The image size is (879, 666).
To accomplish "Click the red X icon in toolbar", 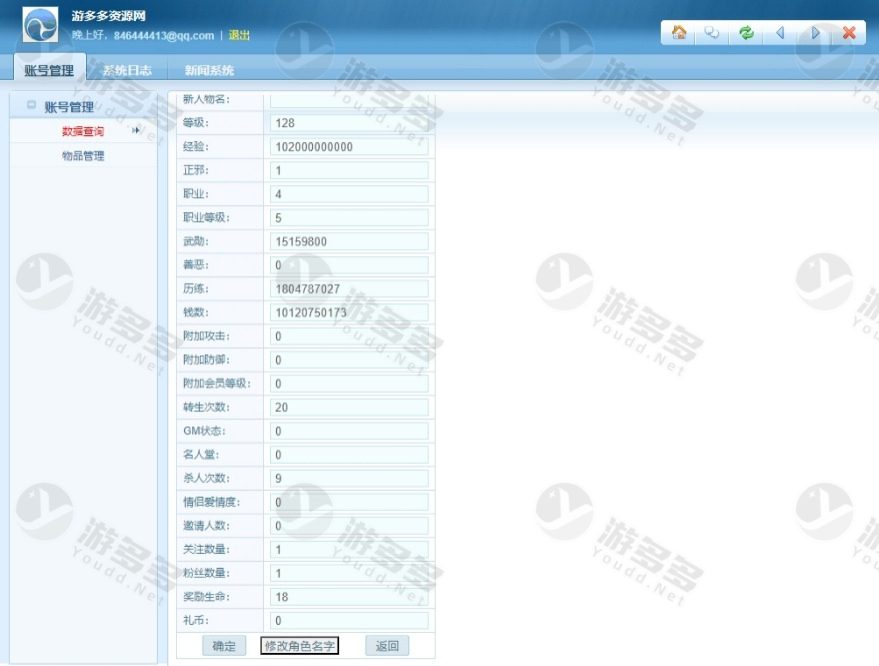I will click(x=849, y=33).
